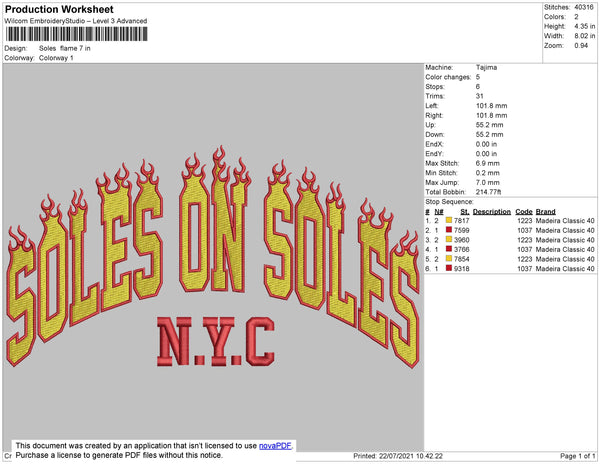Select the Max Jump value 7.0 mm
The image size is (600, 464).
(x=488, y=182)
